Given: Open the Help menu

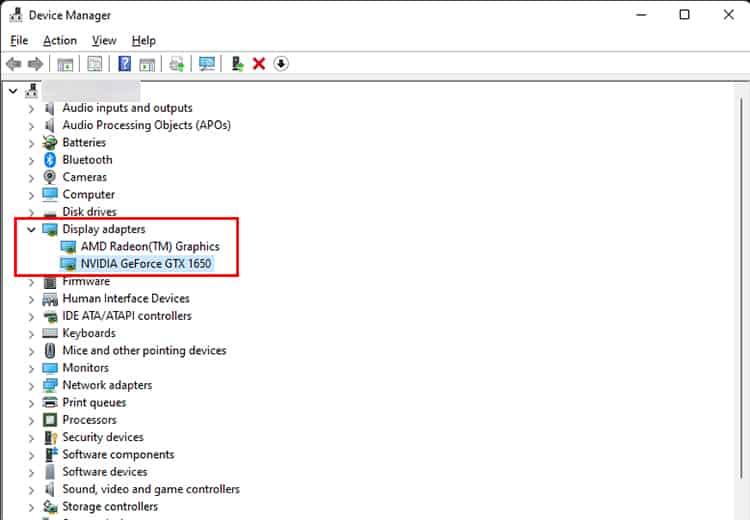Looking at the screenshot, I should point(143,41).
